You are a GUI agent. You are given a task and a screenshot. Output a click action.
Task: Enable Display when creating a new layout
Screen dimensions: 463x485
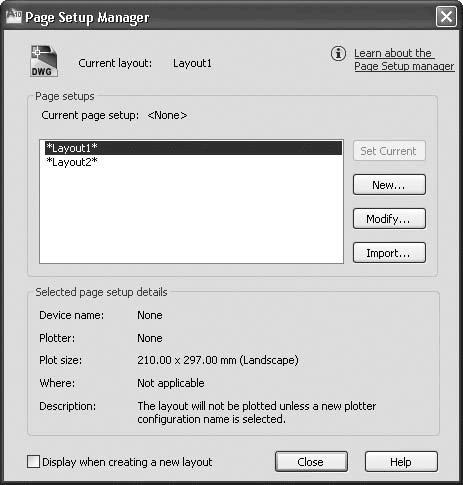(x=33, y=462)
